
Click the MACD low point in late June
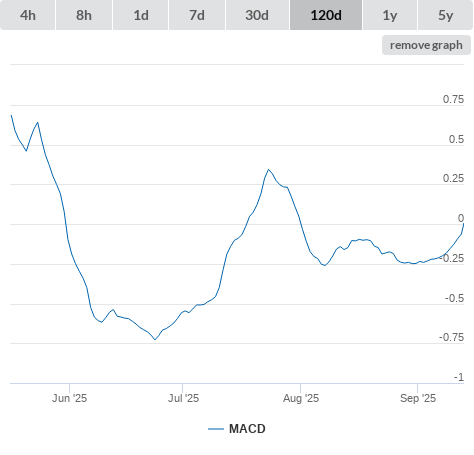point(155,339)
